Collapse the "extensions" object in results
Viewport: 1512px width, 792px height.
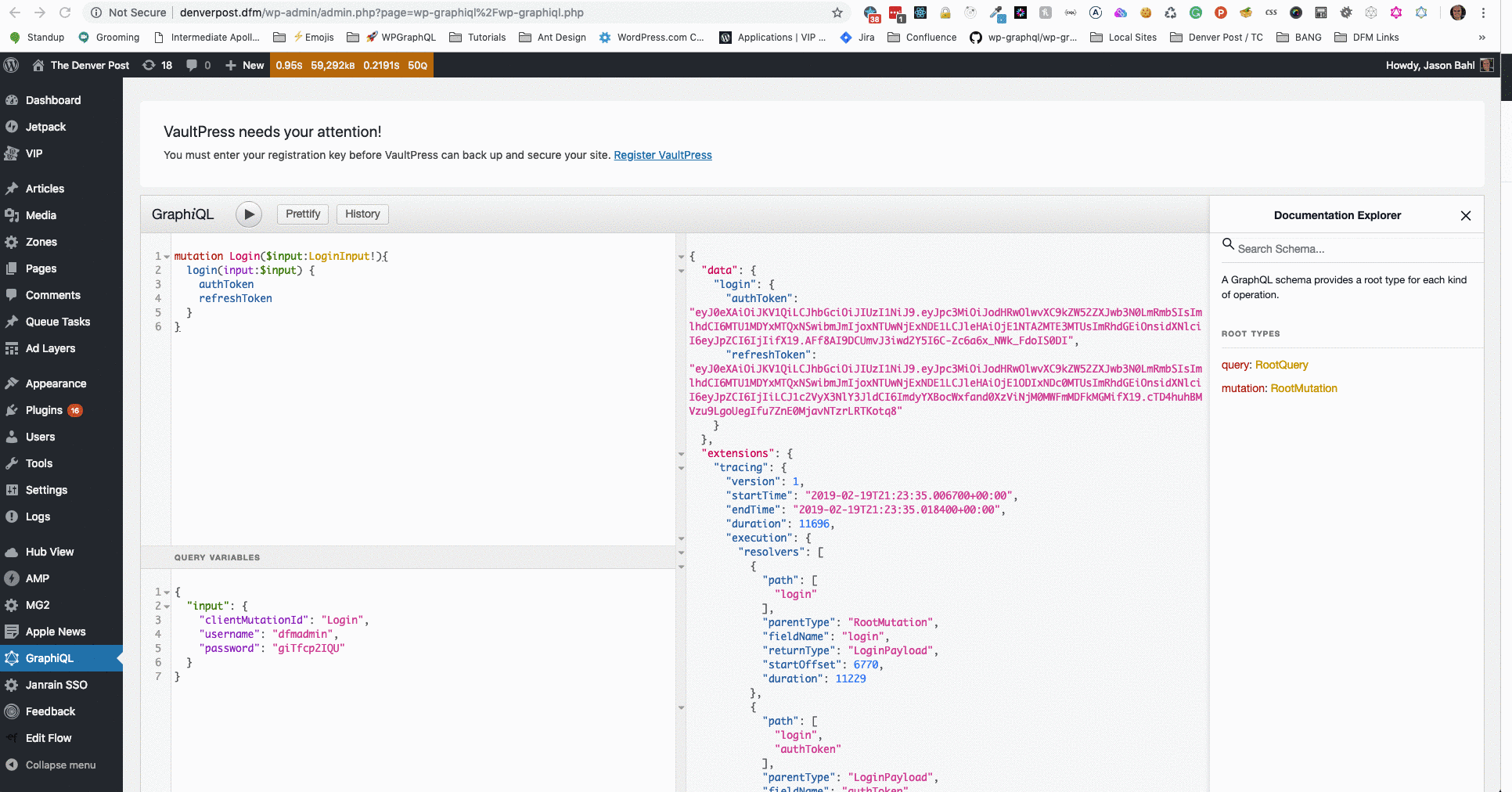click(x=681, y=454)
